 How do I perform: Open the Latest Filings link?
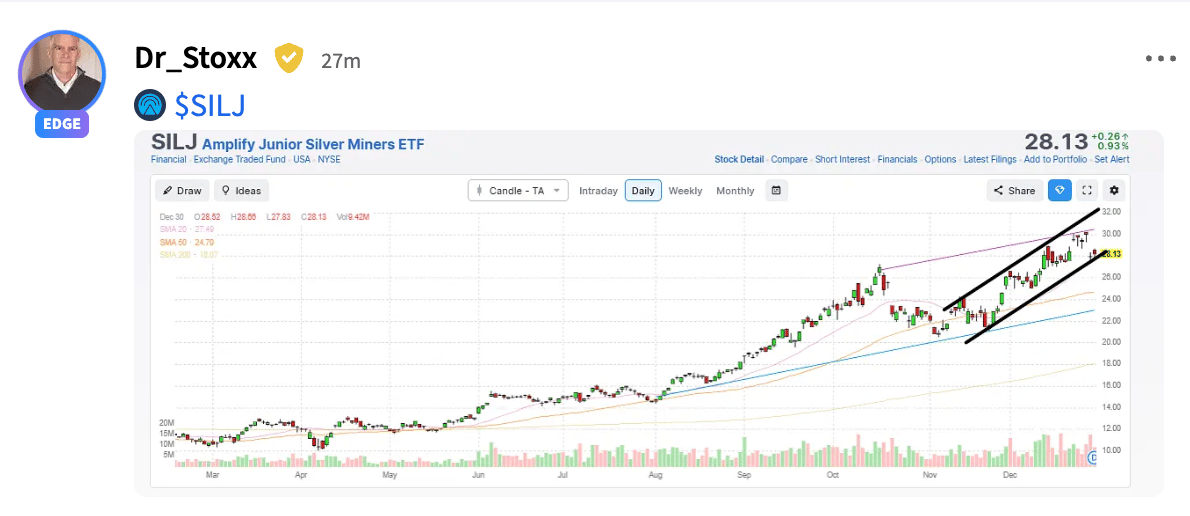click(x=990, y=159)
